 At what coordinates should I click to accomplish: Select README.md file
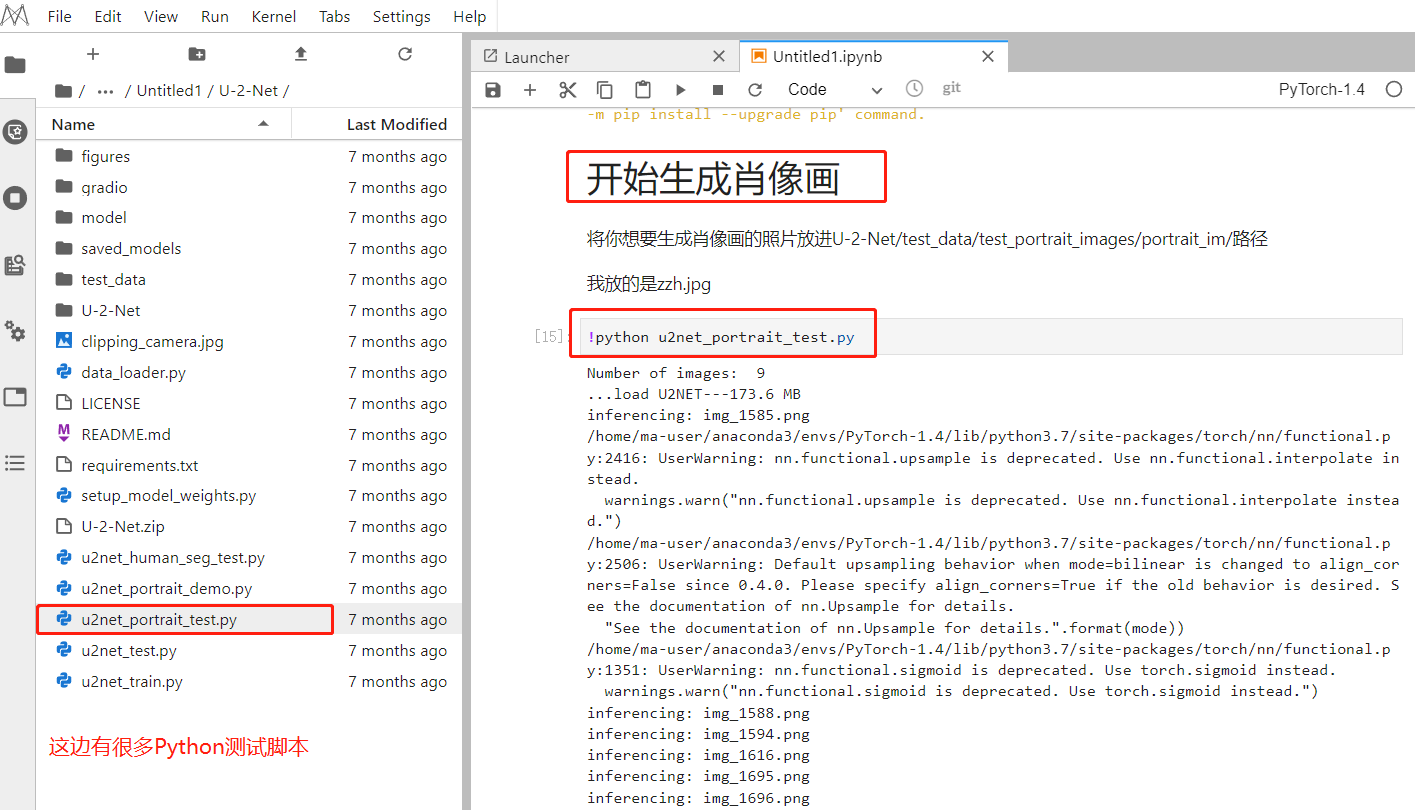[x=250, y=435]
